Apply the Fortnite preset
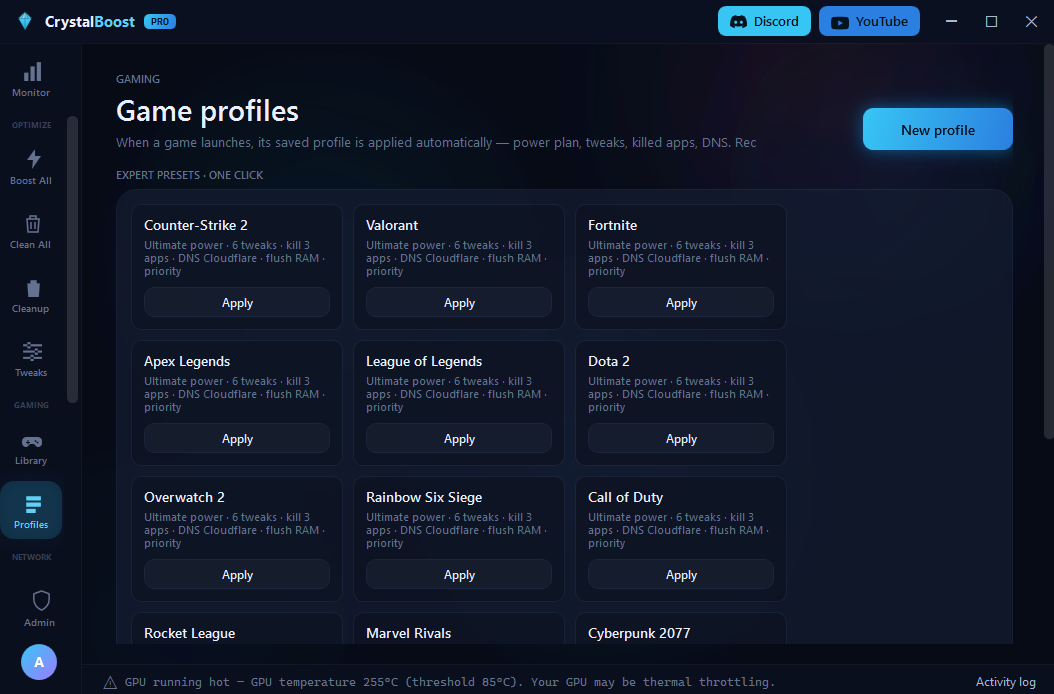The width and height of the screenshot is (1054, 694). tap(681, 303)
